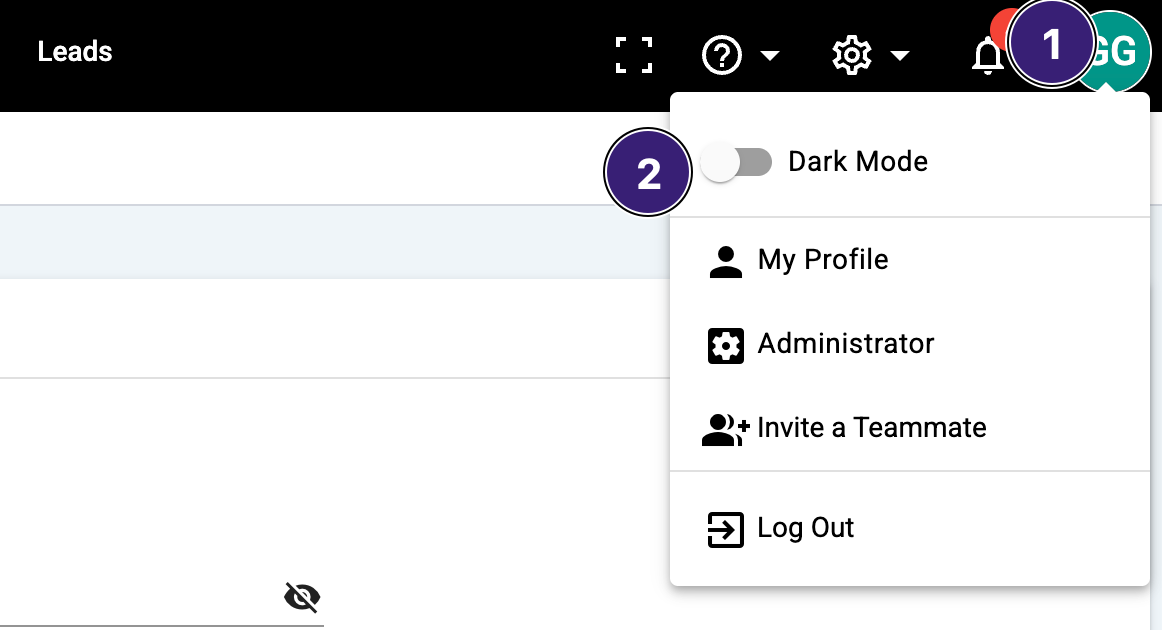Viewport: 1162px width, 630px height.
Task: Click the settings gear icon
Action: [x=851, y=55]
